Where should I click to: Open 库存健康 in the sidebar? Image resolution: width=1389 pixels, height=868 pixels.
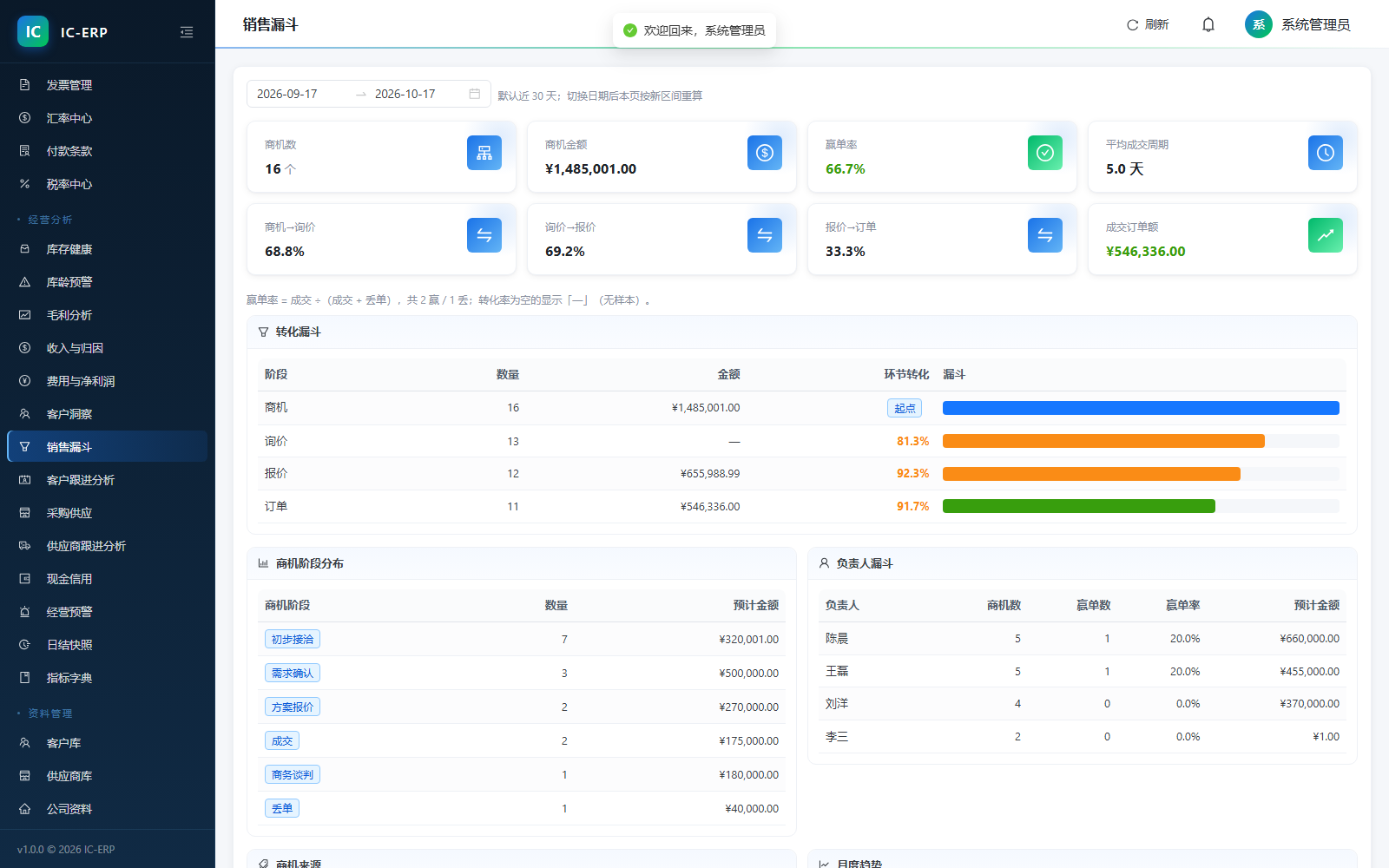[x=108, y=249]
